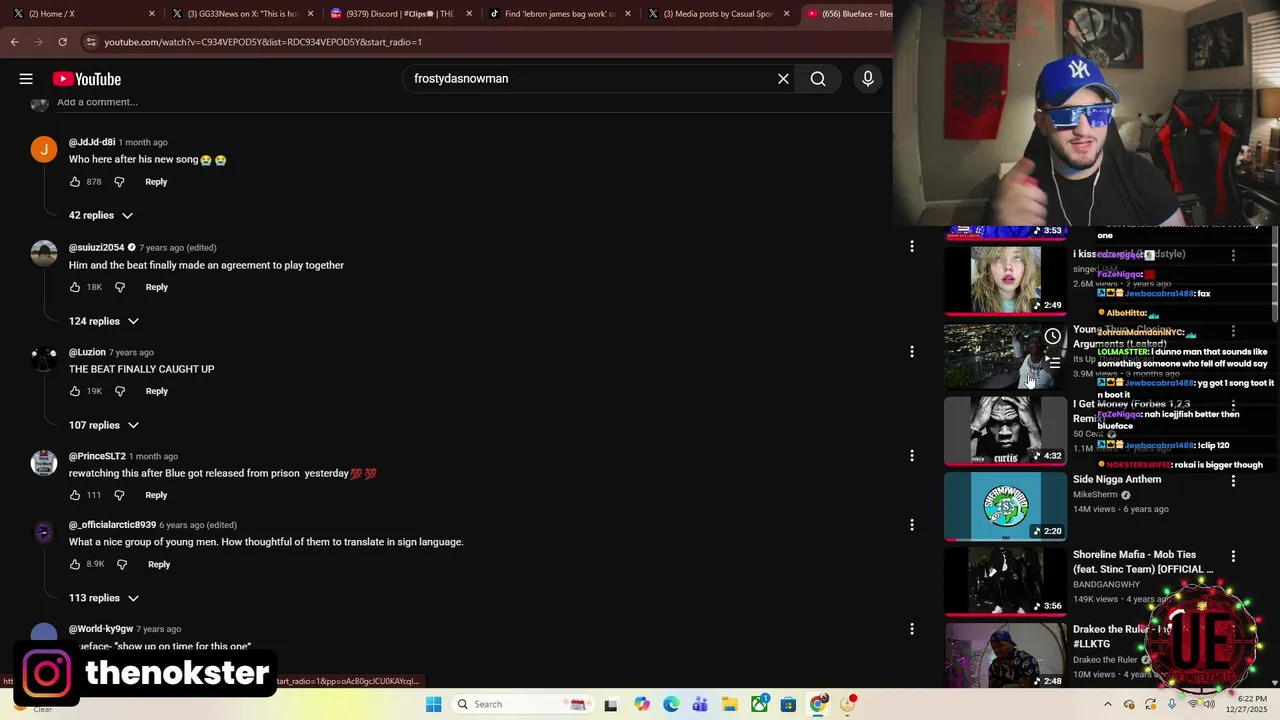
Task: Like the @JdJd-d8i comment
Action: [x=75, y=182]
